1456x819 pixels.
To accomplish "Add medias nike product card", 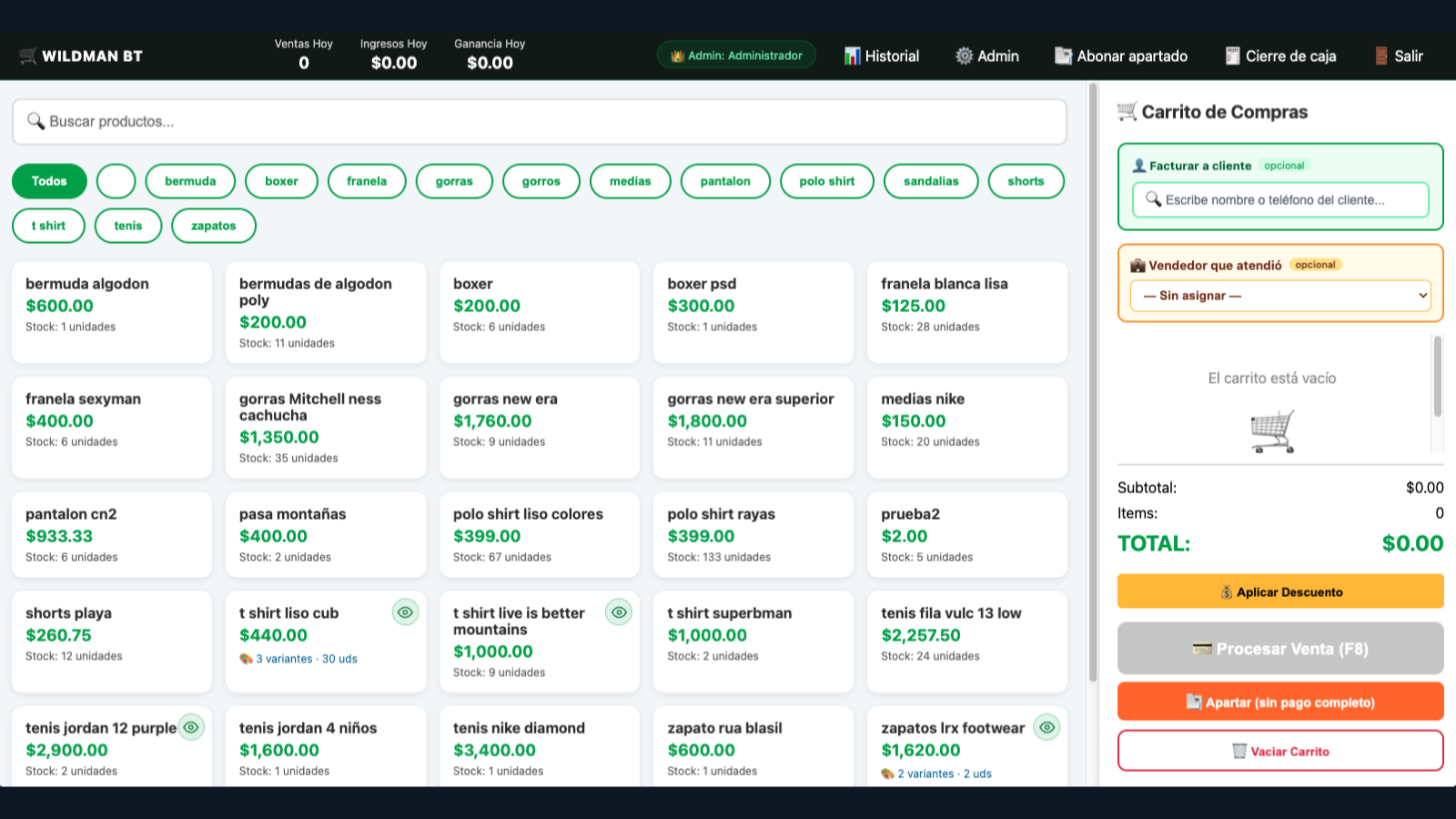I will pyautogui.click(x=967, y=428).
